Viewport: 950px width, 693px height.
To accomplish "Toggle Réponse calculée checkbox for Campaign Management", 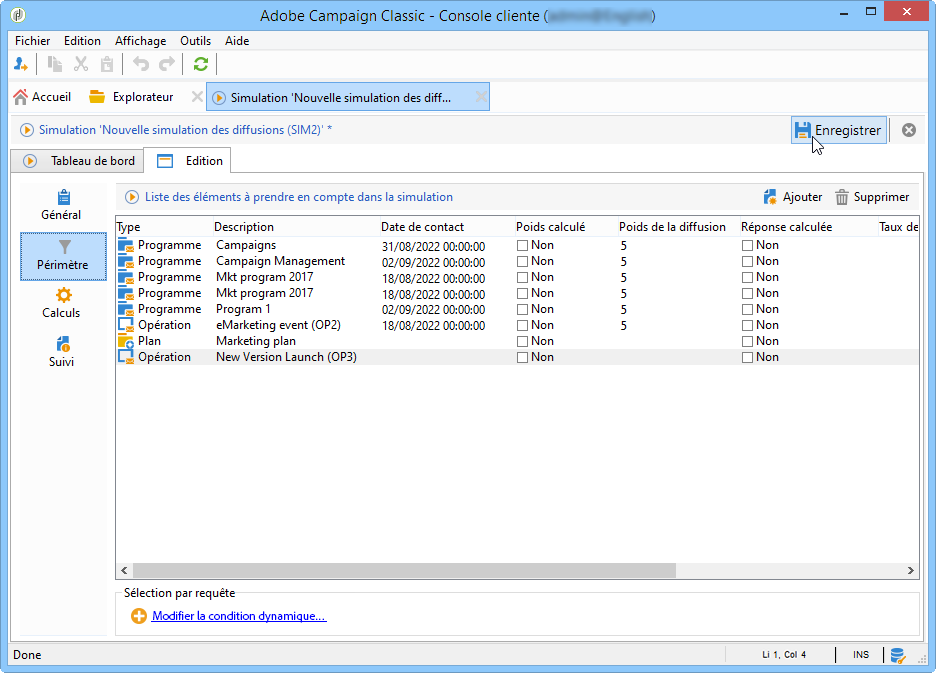I will [748, 262].
